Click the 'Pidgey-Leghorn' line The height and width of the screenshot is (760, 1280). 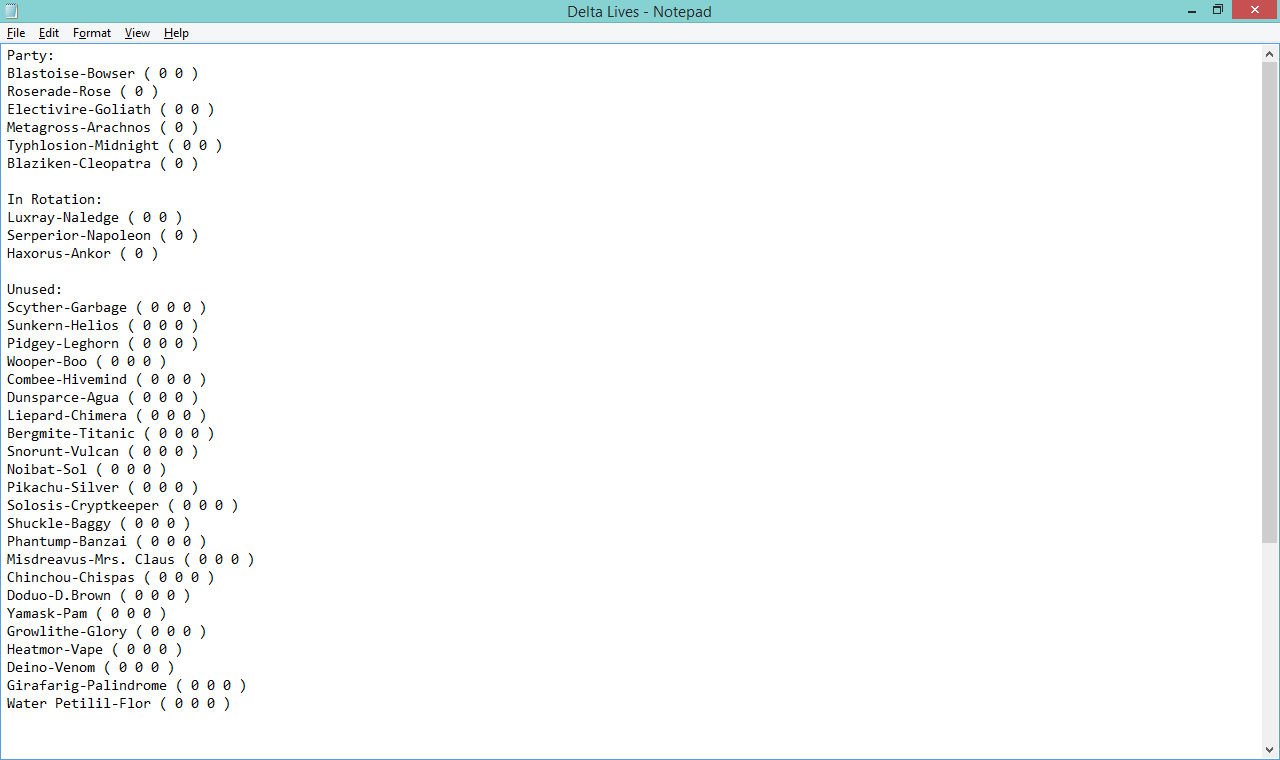click(x=103, y=344)
